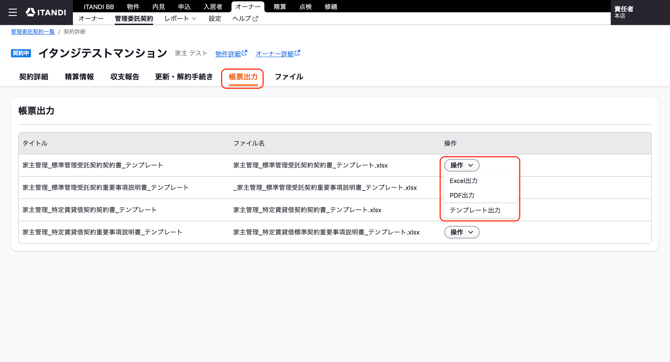Screen dimensions: 670x362
Task: Open the 内見 top navigation tab
Action: pyautogui.click(x=159, y=7)
